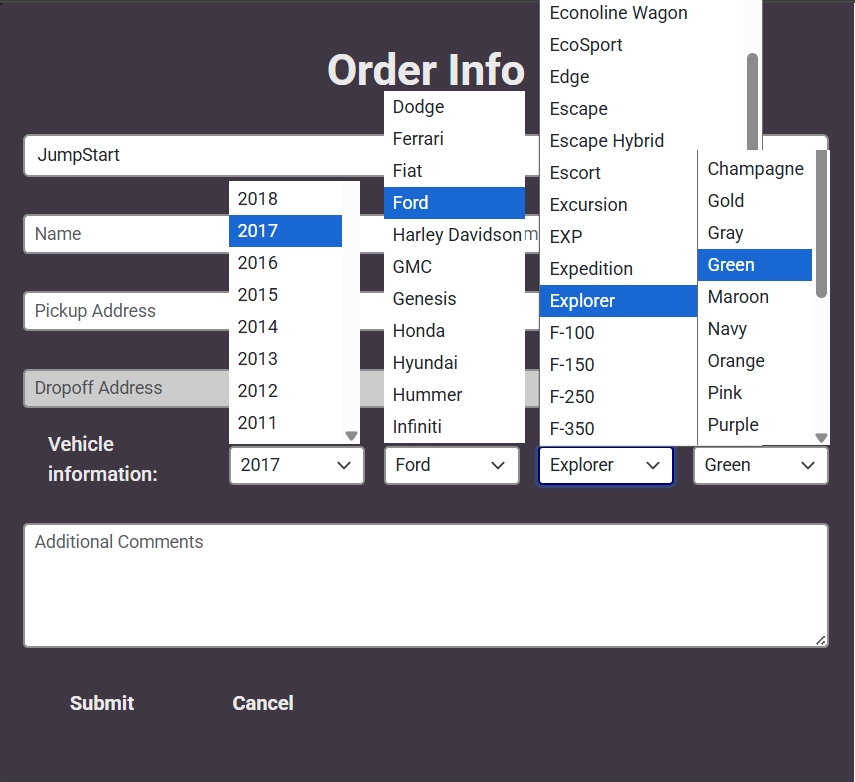The width and height of the screenshot is (855, 782).
Task: Click the Additional Comments text area
Action: click(x=425, y=585)
